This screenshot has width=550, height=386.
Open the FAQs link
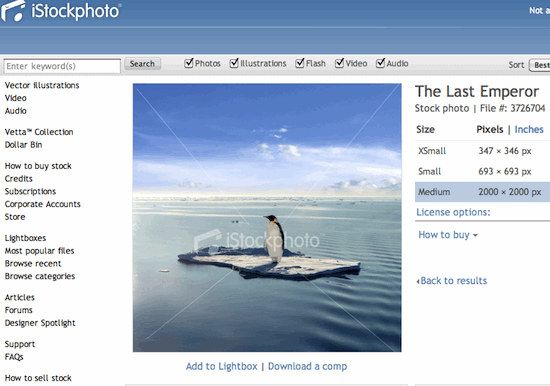coord(14,357)
